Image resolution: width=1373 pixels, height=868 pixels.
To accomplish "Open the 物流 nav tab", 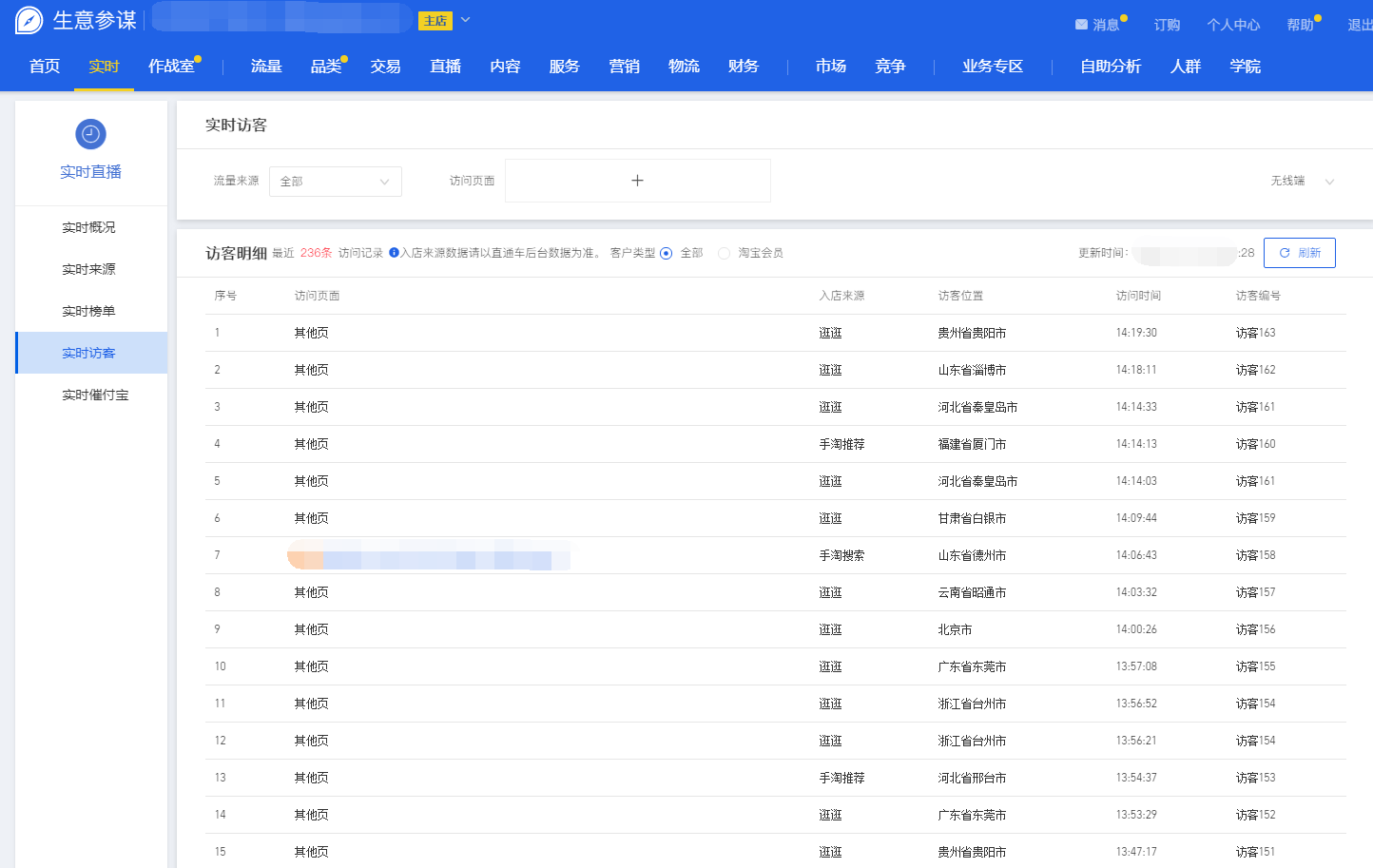I will tap(684, 67).
